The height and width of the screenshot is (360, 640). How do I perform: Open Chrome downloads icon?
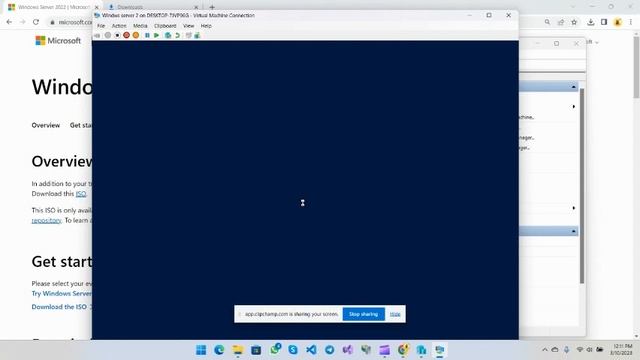click(591, 22)
